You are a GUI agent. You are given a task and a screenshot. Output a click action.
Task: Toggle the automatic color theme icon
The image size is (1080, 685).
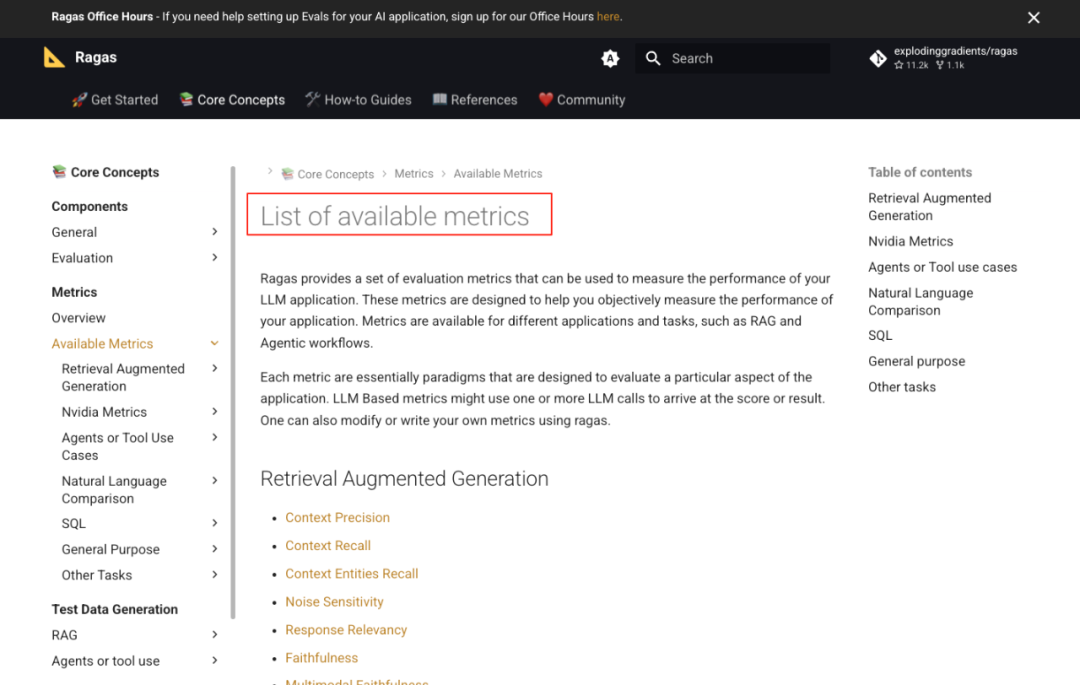point(610,59)
